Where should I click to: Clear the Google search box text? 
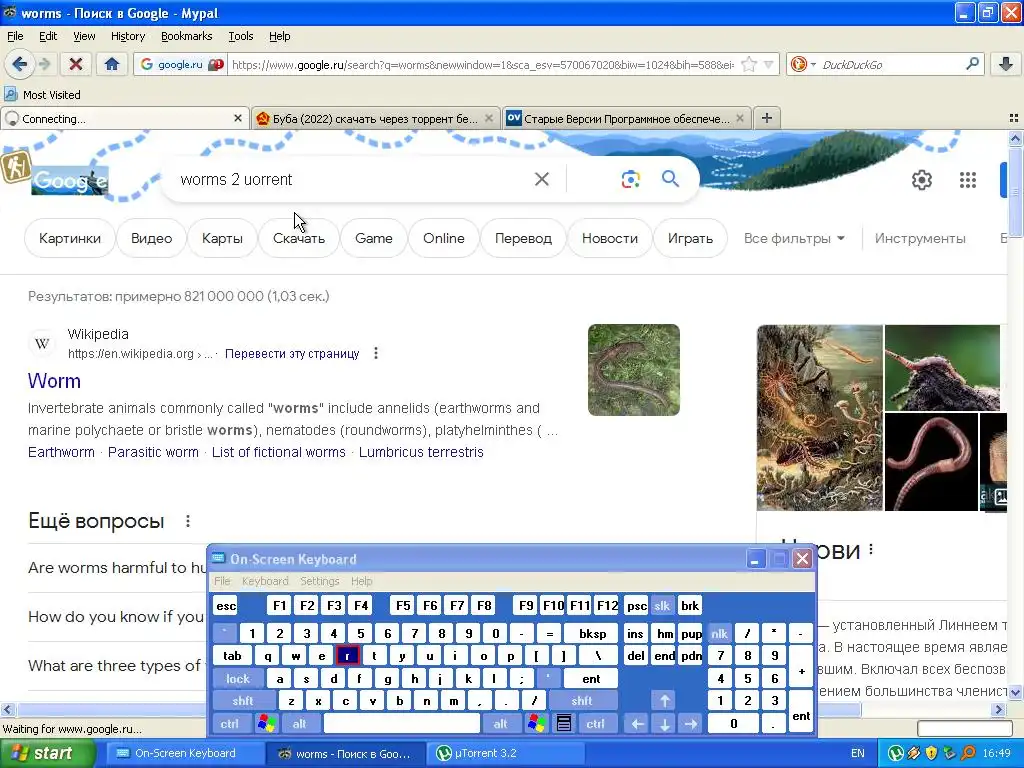pos(541,179)
